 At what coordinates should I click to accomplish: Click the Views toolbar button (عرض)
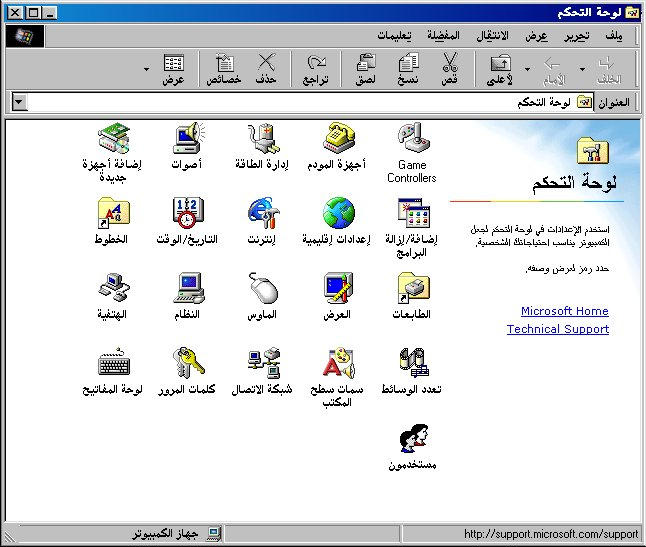[173, 69]
